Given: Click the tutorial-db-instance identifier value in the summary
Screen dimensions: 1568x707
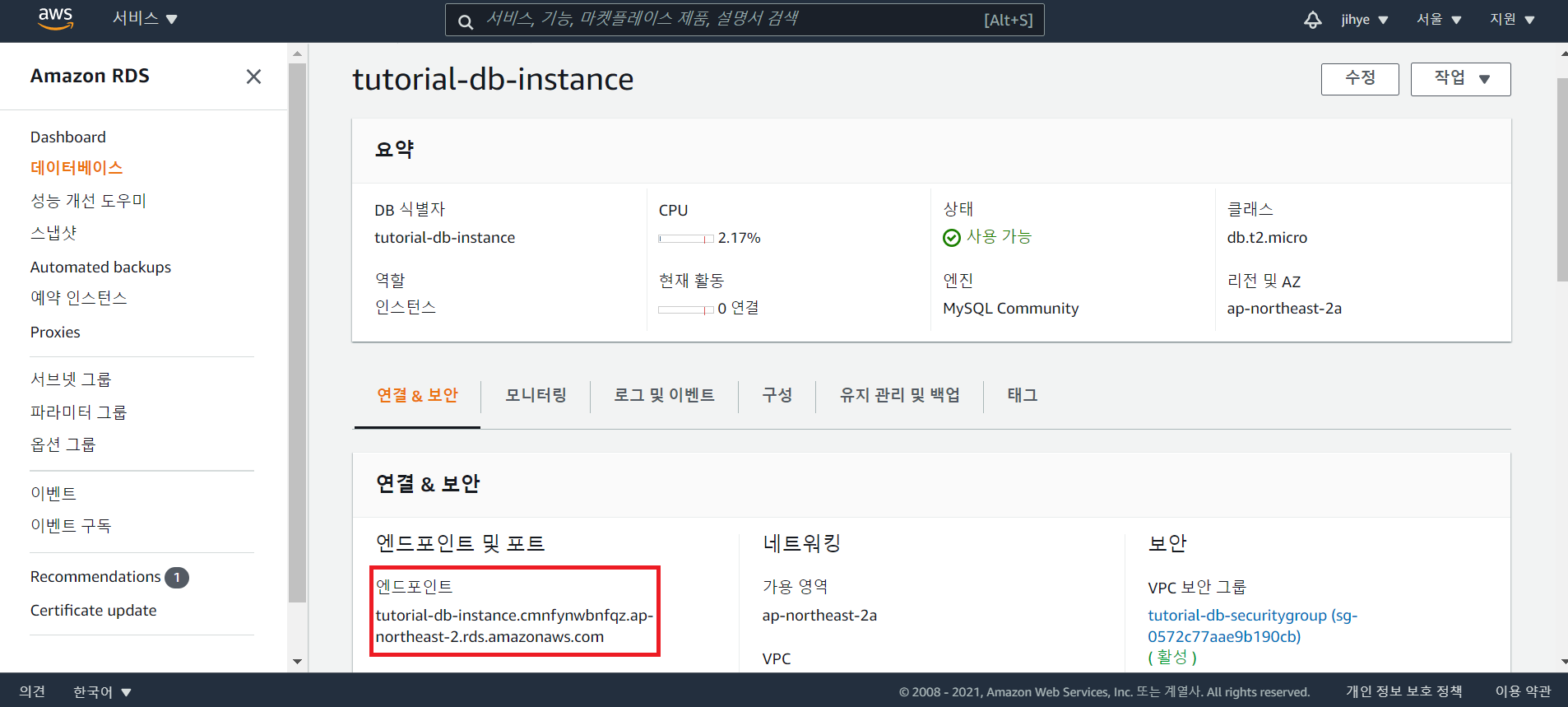Looking at the screenshot, I should 444,238.
